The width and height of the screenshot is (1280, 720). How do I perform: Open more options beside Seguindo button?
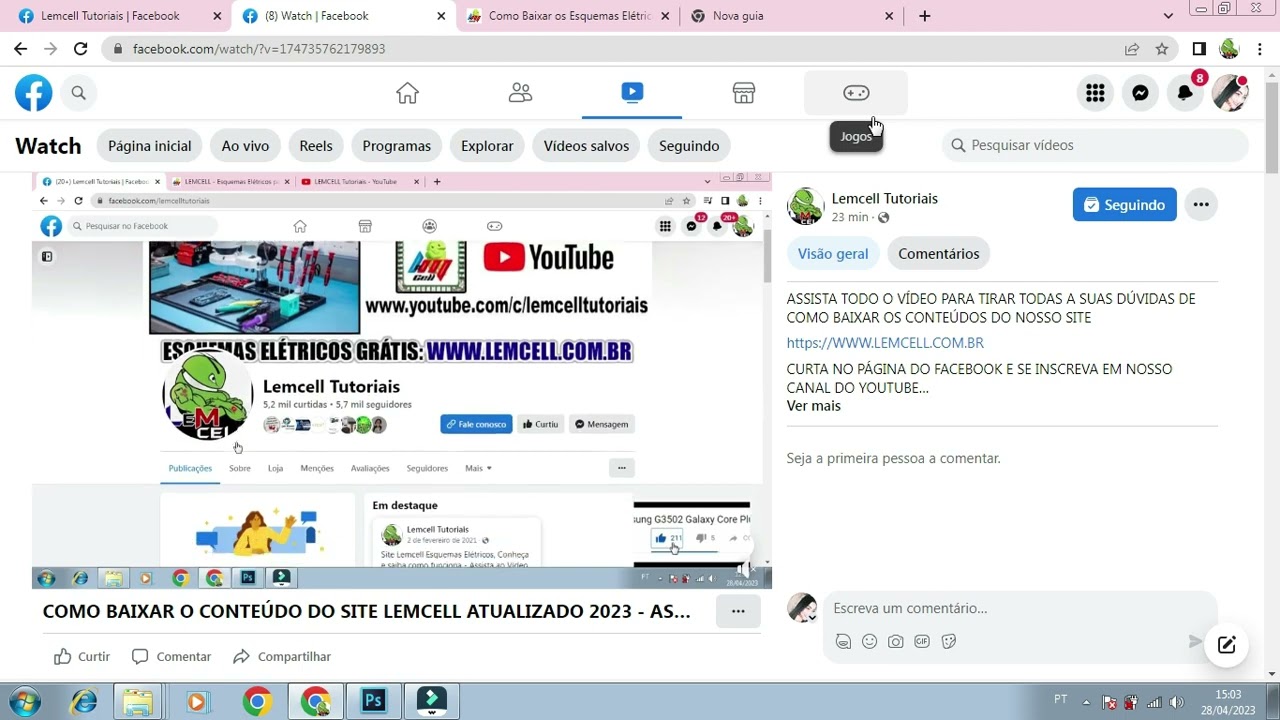pos(1201,205)
